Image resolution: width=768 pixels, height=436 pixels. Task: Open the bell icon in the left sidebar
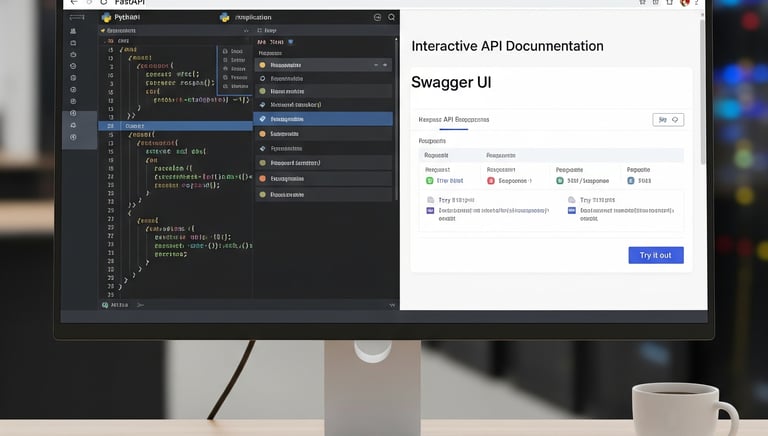(x=73, y=125)
